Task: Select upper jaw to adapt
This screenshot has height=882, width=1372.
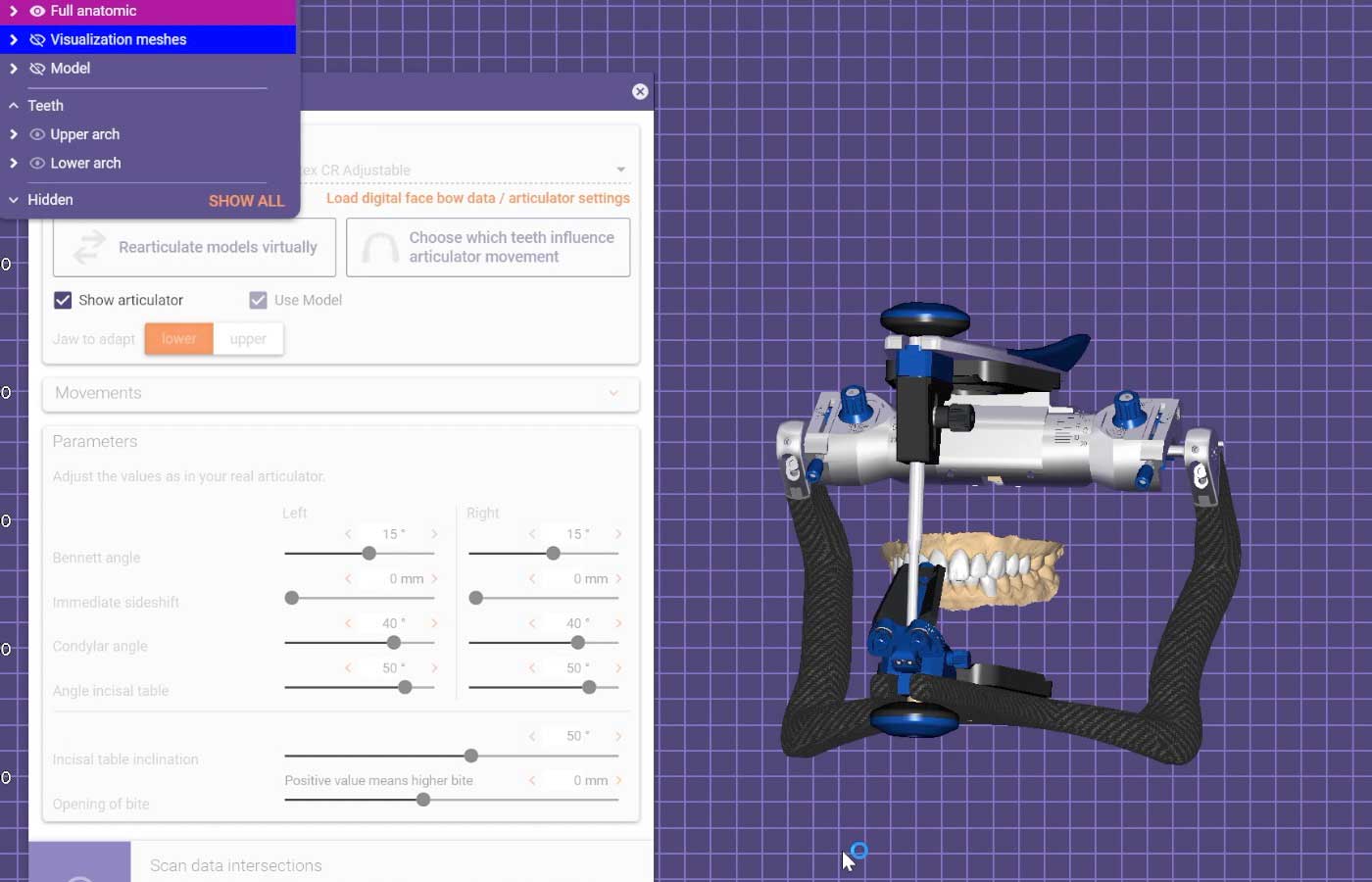Action: click(248, 339)
